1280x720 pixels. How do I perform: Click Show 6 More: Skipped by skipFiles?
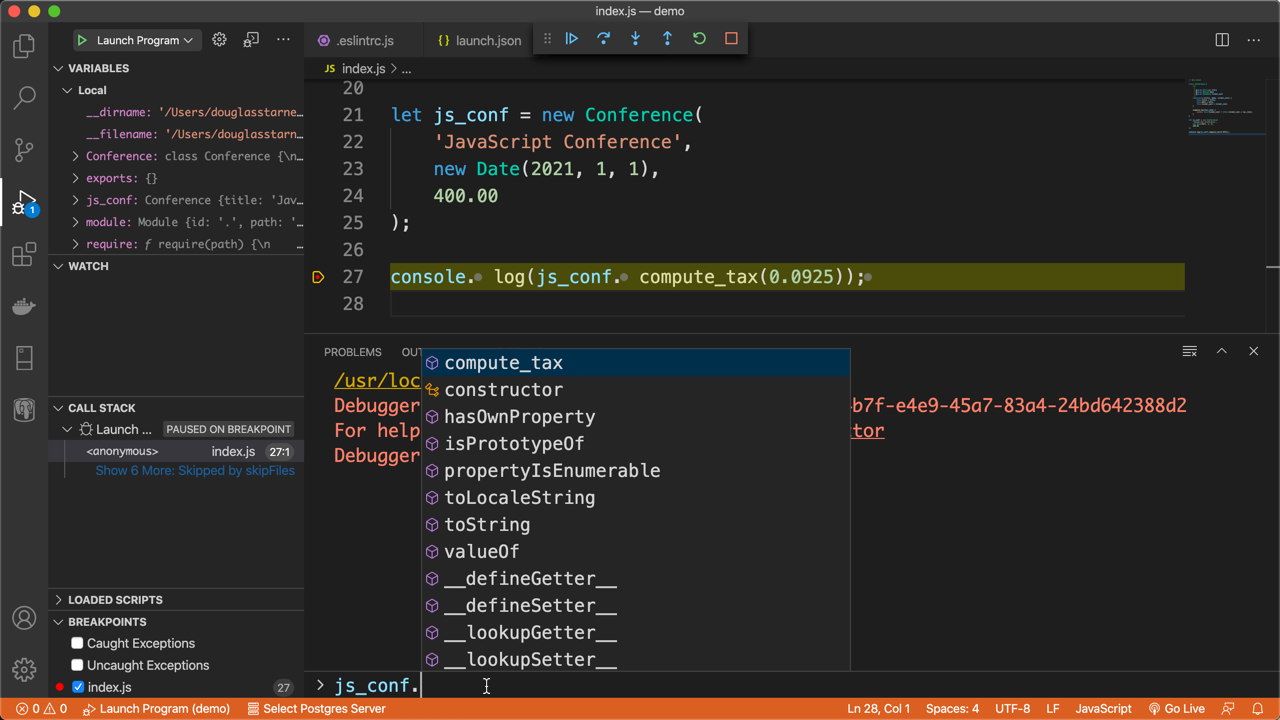click(195, 471)
